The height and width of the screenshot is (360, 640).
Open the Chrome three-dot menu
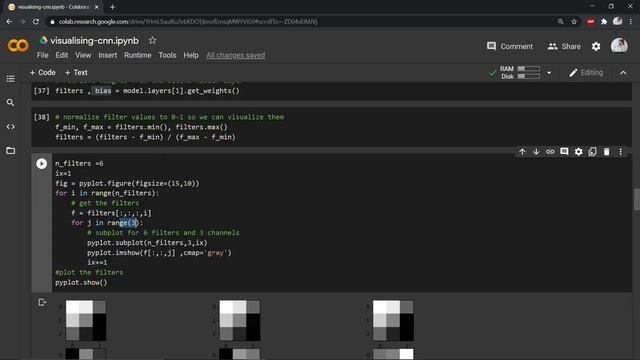pos(631,21)
